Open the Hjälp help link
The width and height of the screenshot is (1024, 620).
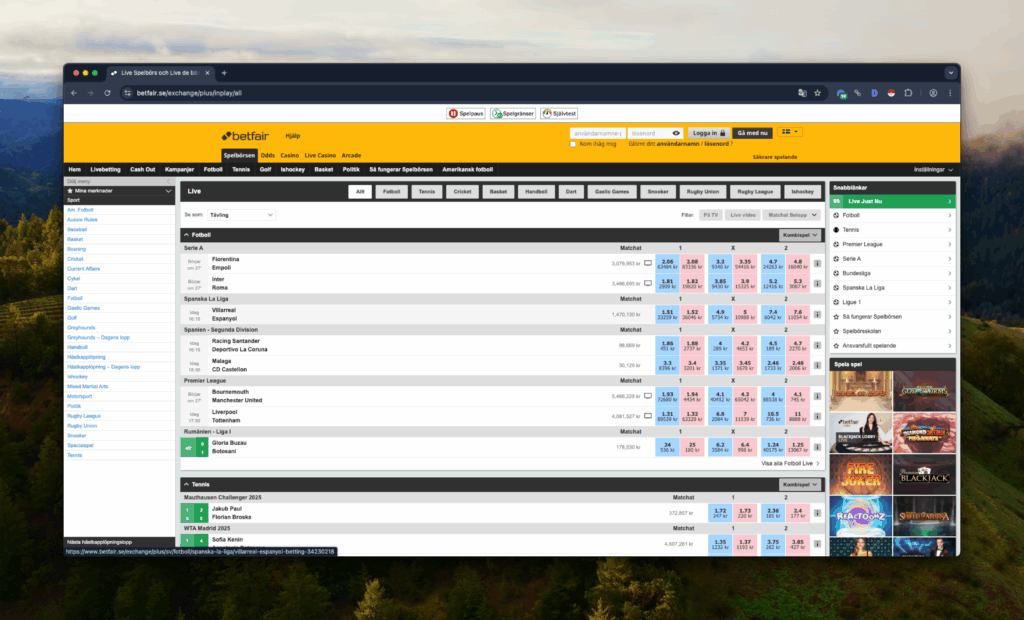click(x=293, y=136)
